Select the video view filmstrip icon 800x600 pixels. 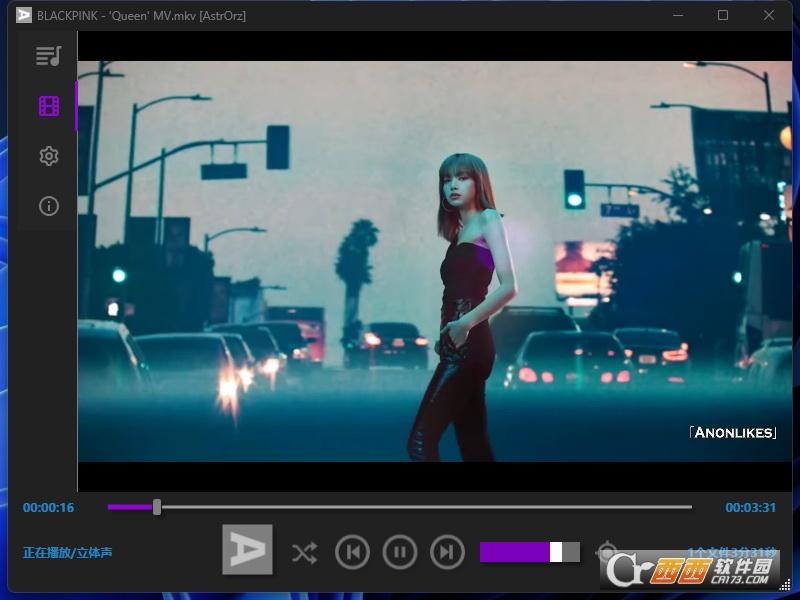(x=49, y=106)
